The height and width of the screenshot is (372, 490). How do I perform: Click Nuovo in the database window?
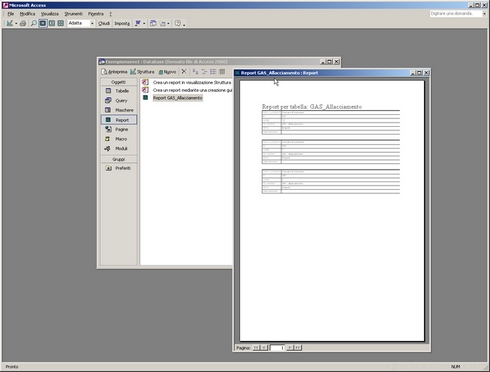tap(167, 72)
